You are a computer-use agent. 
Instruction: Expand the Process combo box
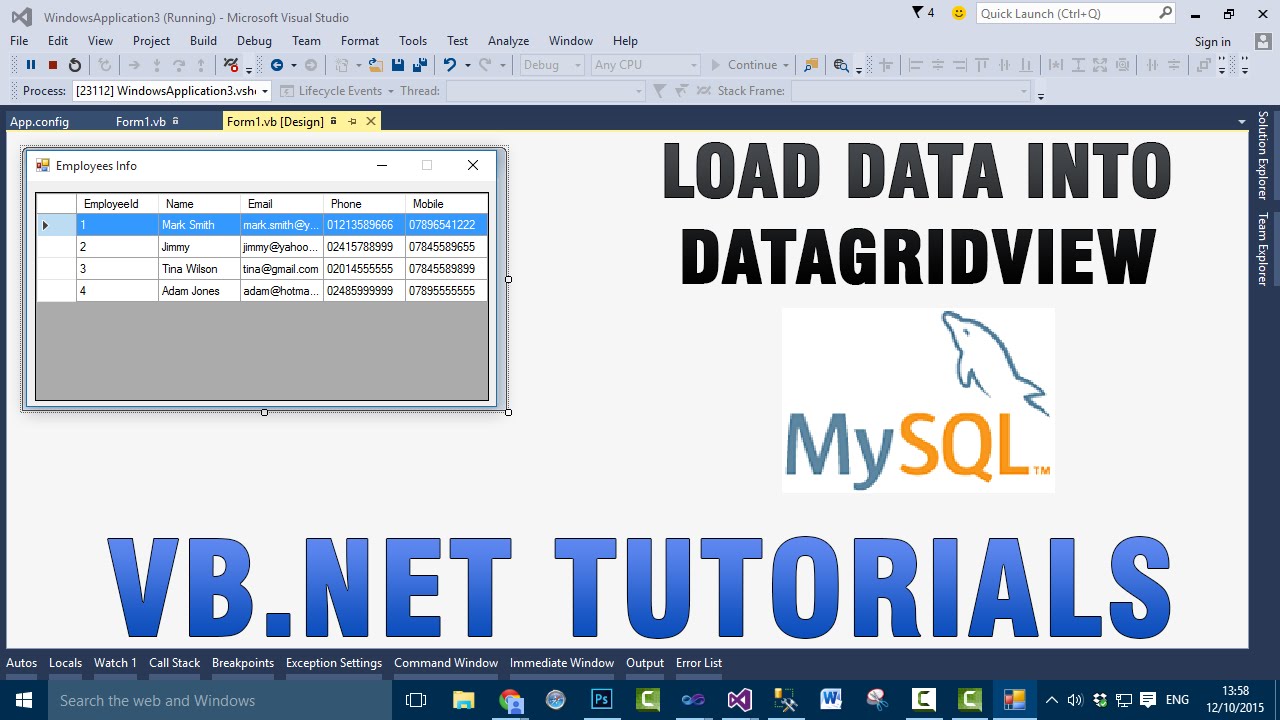[x=265, y=91]
